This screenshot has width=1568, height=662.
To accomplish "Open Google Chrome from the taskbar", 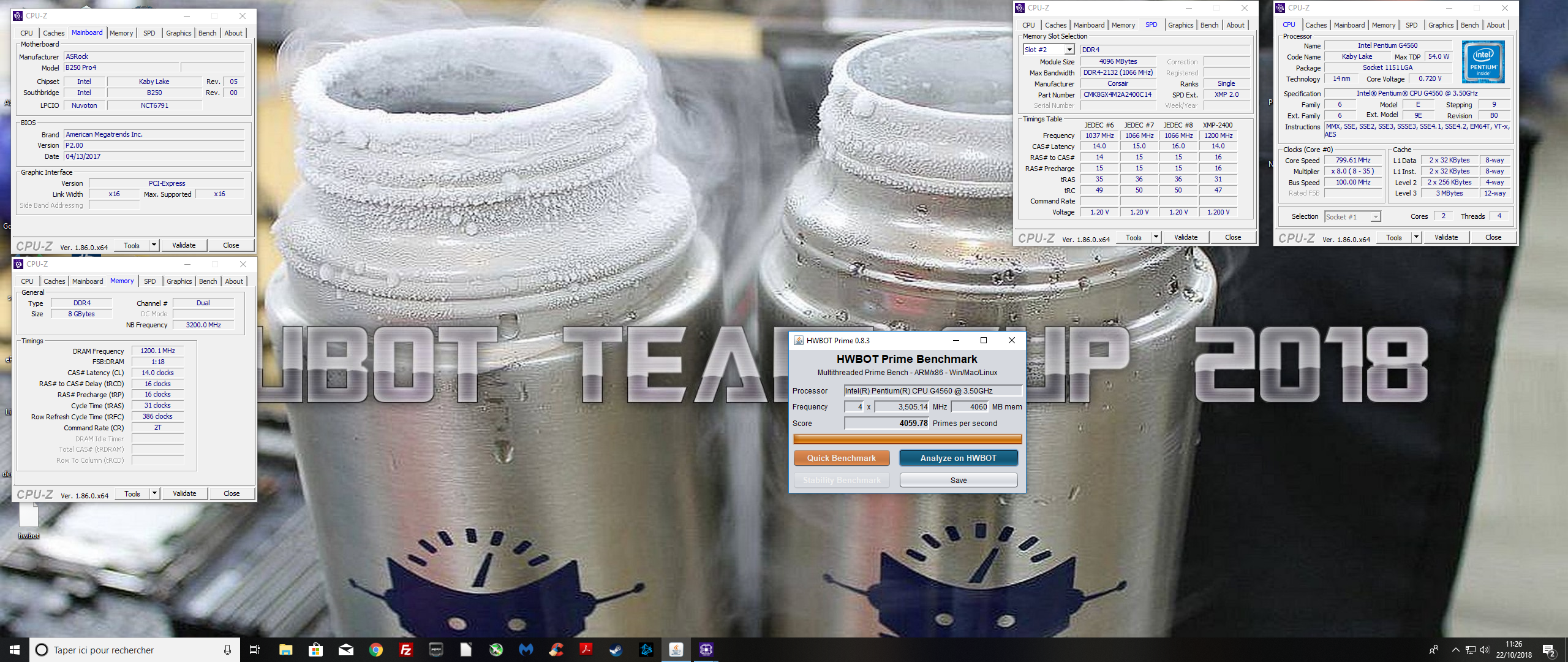I will (x=375, y=650).
